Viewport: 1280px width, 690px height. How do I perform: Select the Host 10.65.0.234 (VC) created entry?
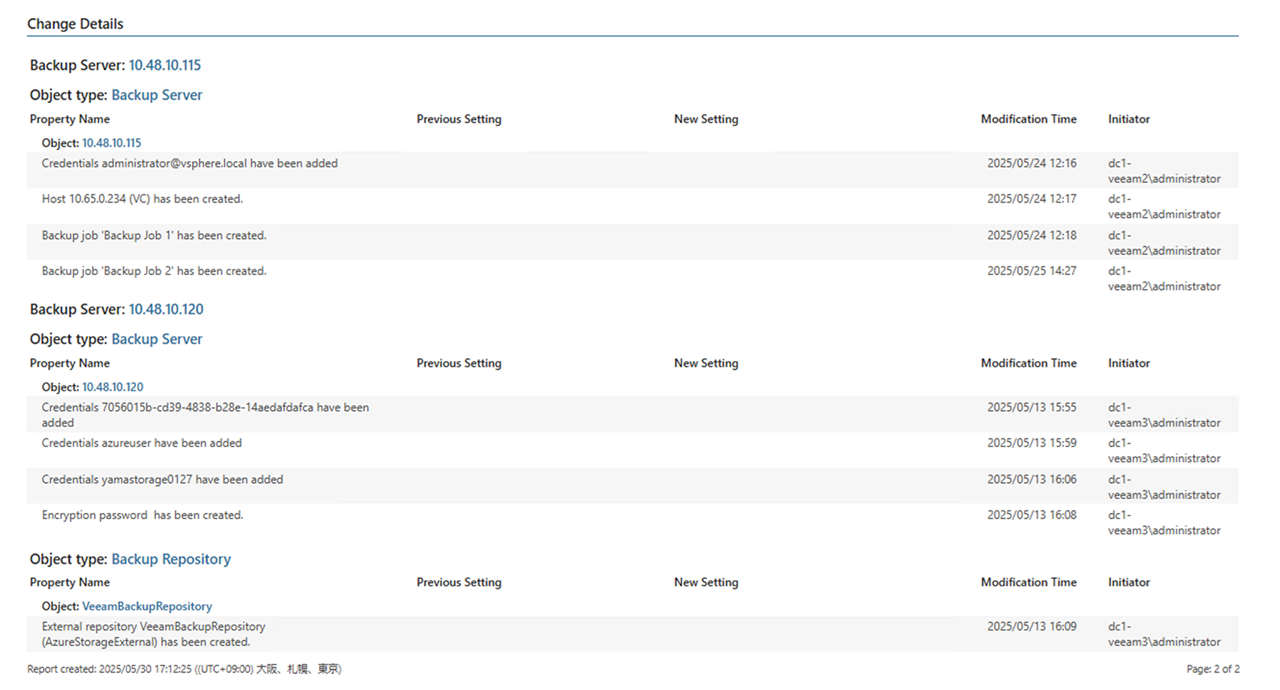coord(142,199)
